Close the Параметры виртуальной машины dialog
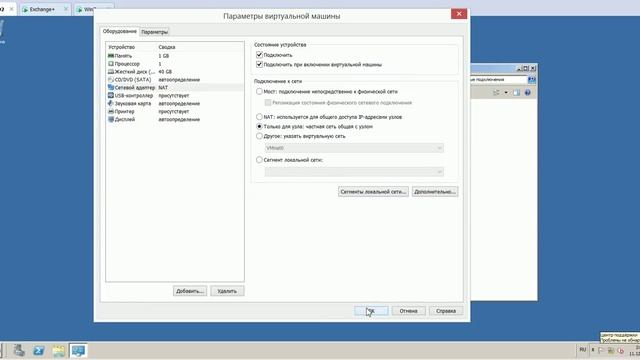Image resolution: width=640 pixels, height=360 pixels. 459,14
